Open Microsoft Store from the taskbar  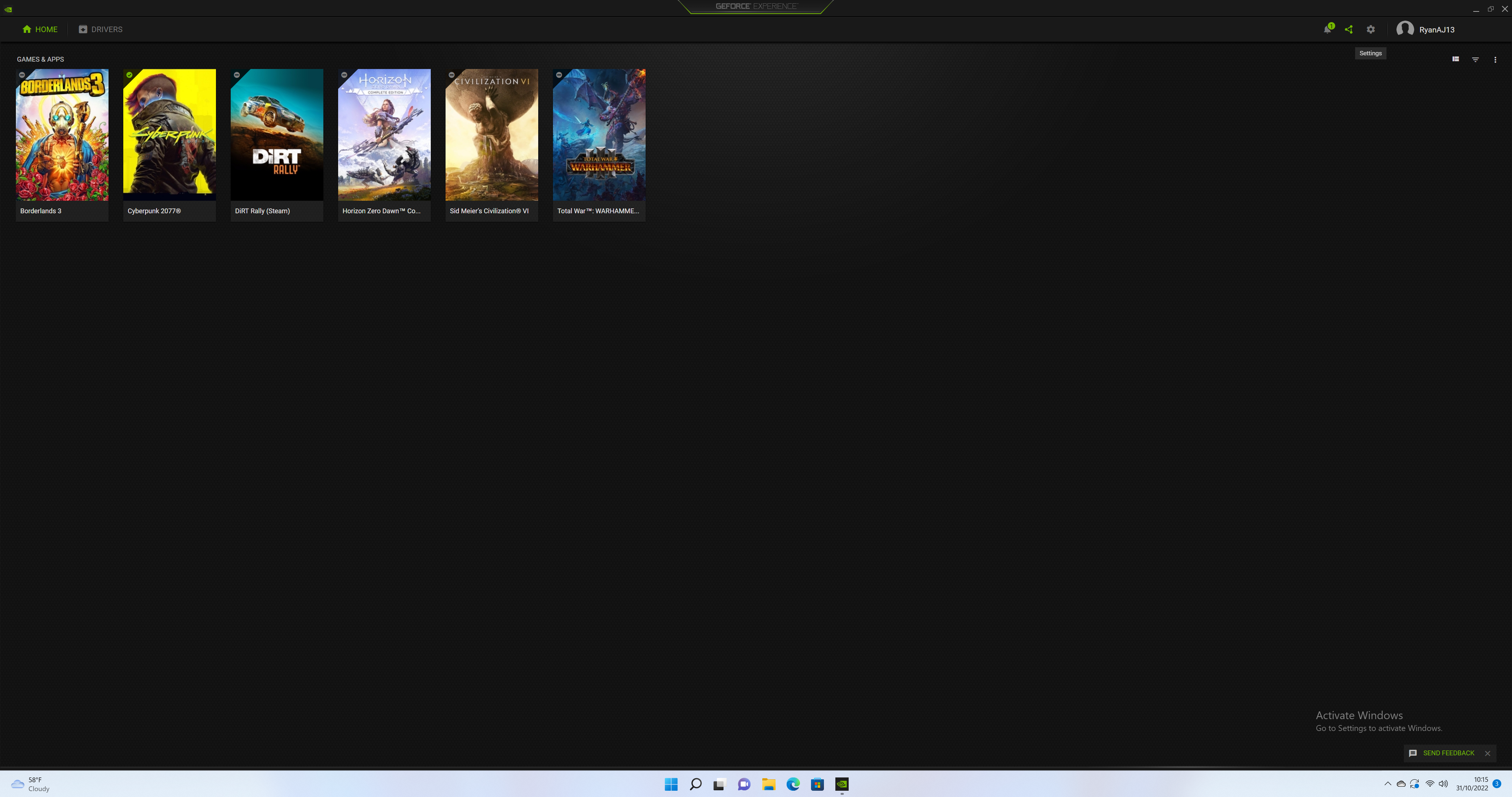pos(817,784)
